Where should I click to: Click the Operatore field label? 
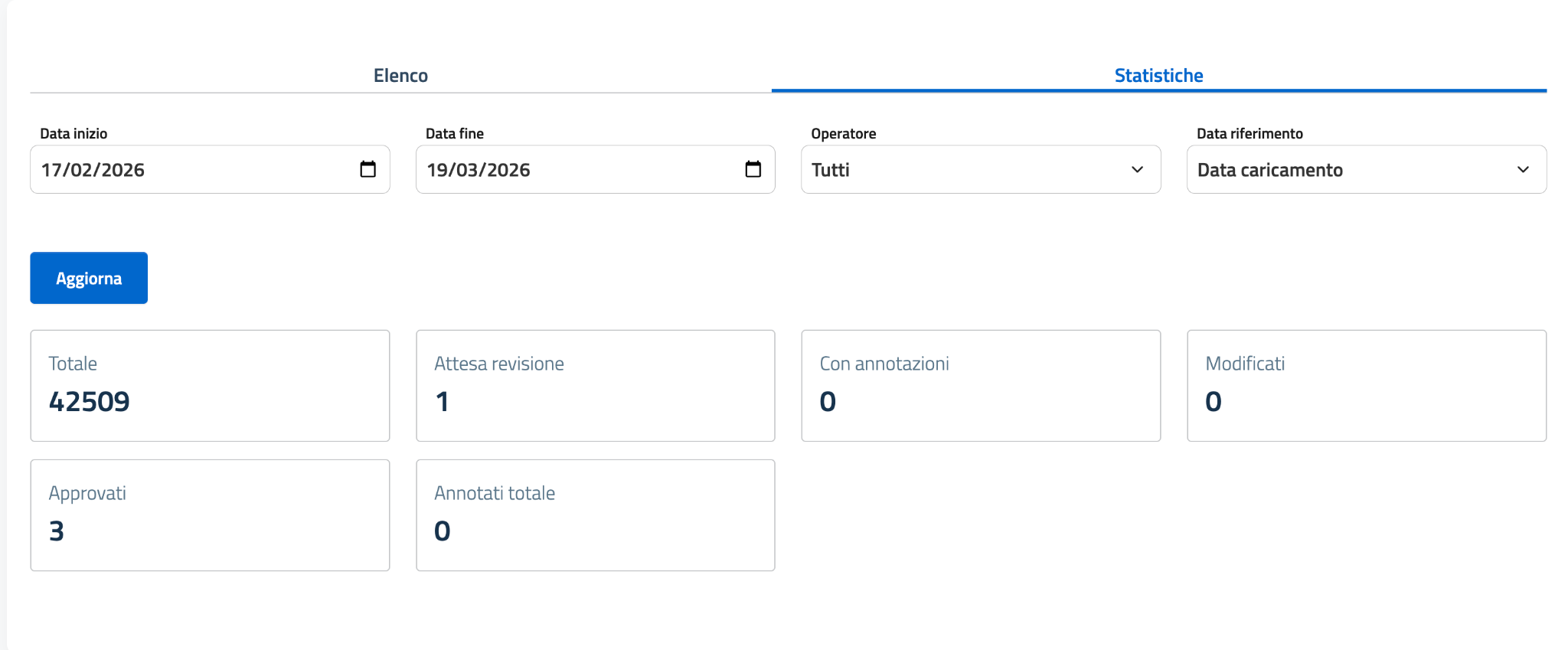coord(843,133)
